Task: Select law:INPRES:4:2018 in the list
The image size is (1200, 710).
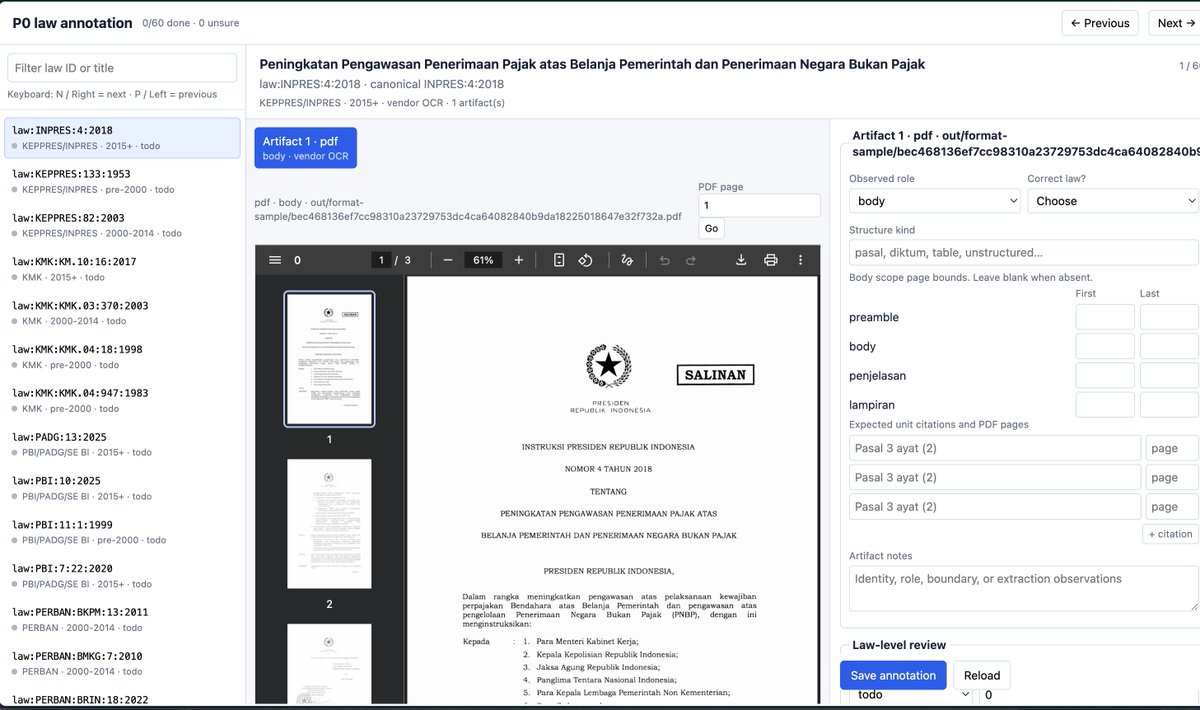Action: click(x=122, y=138)
